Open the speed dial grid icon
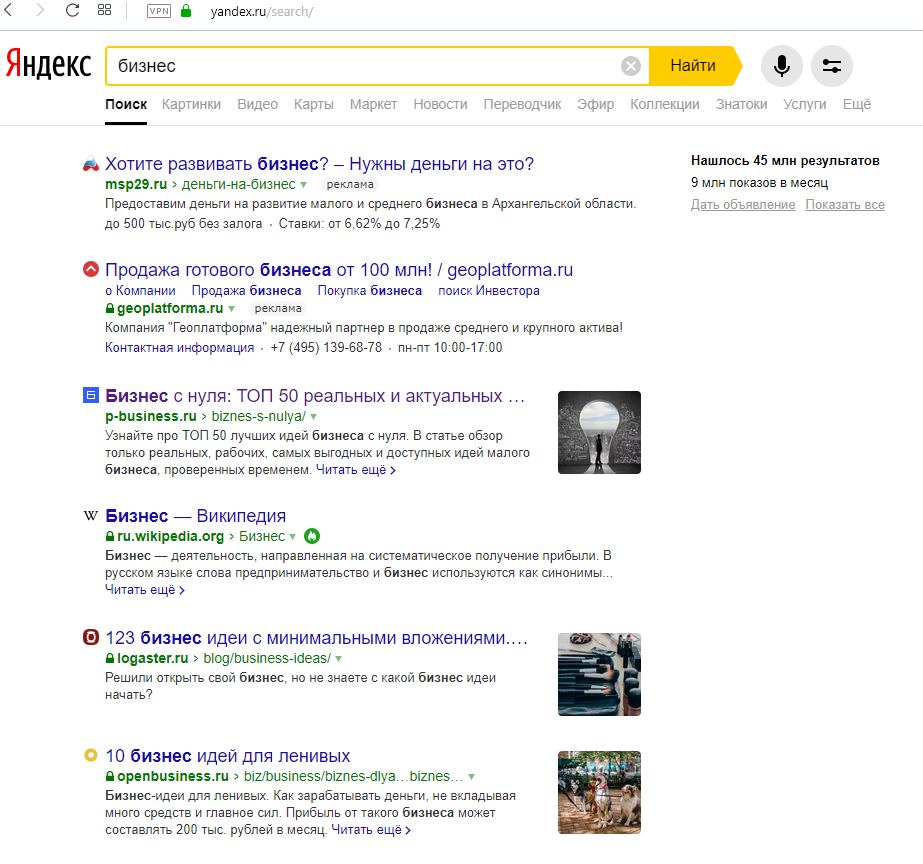923x864 pixels. (104, 10)
